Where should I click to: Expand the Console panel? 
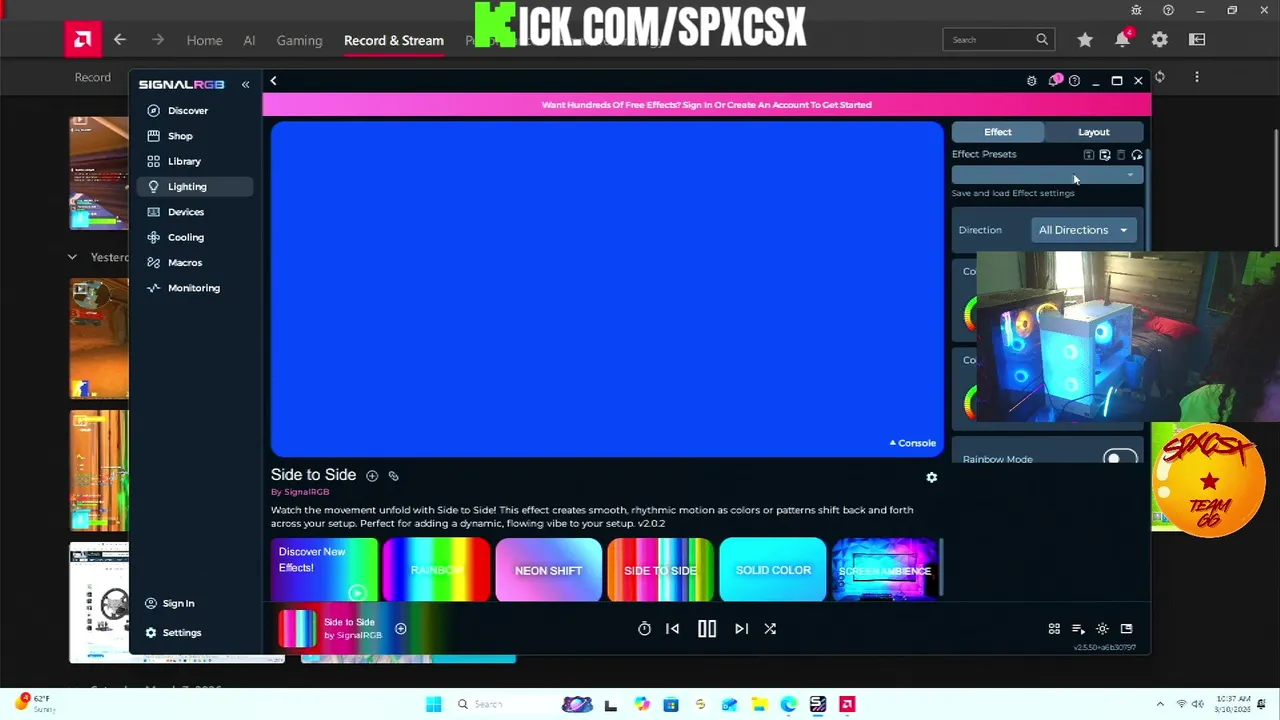(912, 443)
